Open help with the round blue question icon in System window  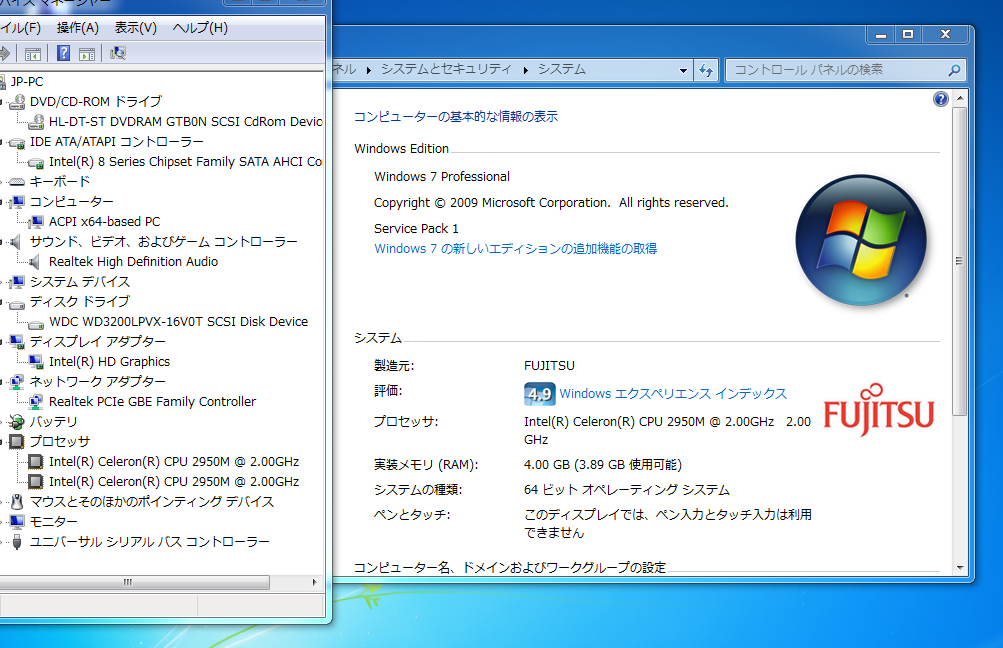tap(940, 99)
